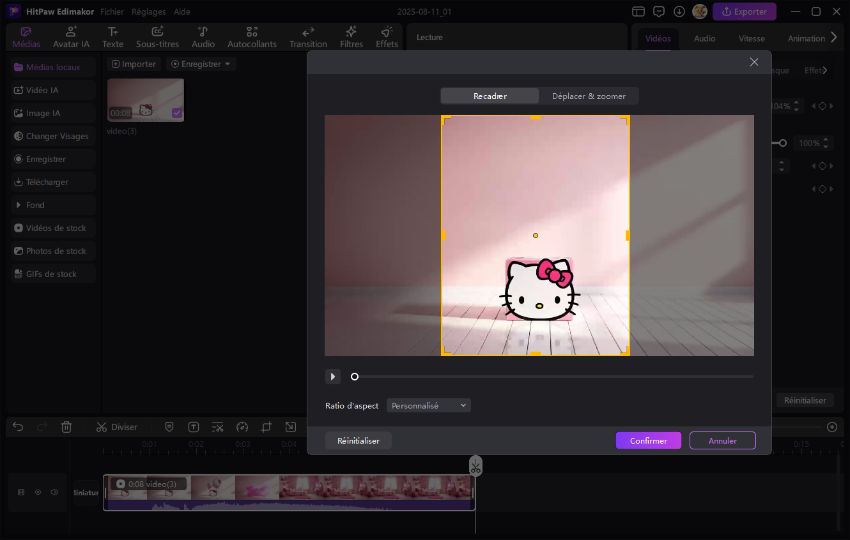Show more sub-tabs after Effet
The image size is (850, 540).
pyautogui.click(x=825, y=70)
